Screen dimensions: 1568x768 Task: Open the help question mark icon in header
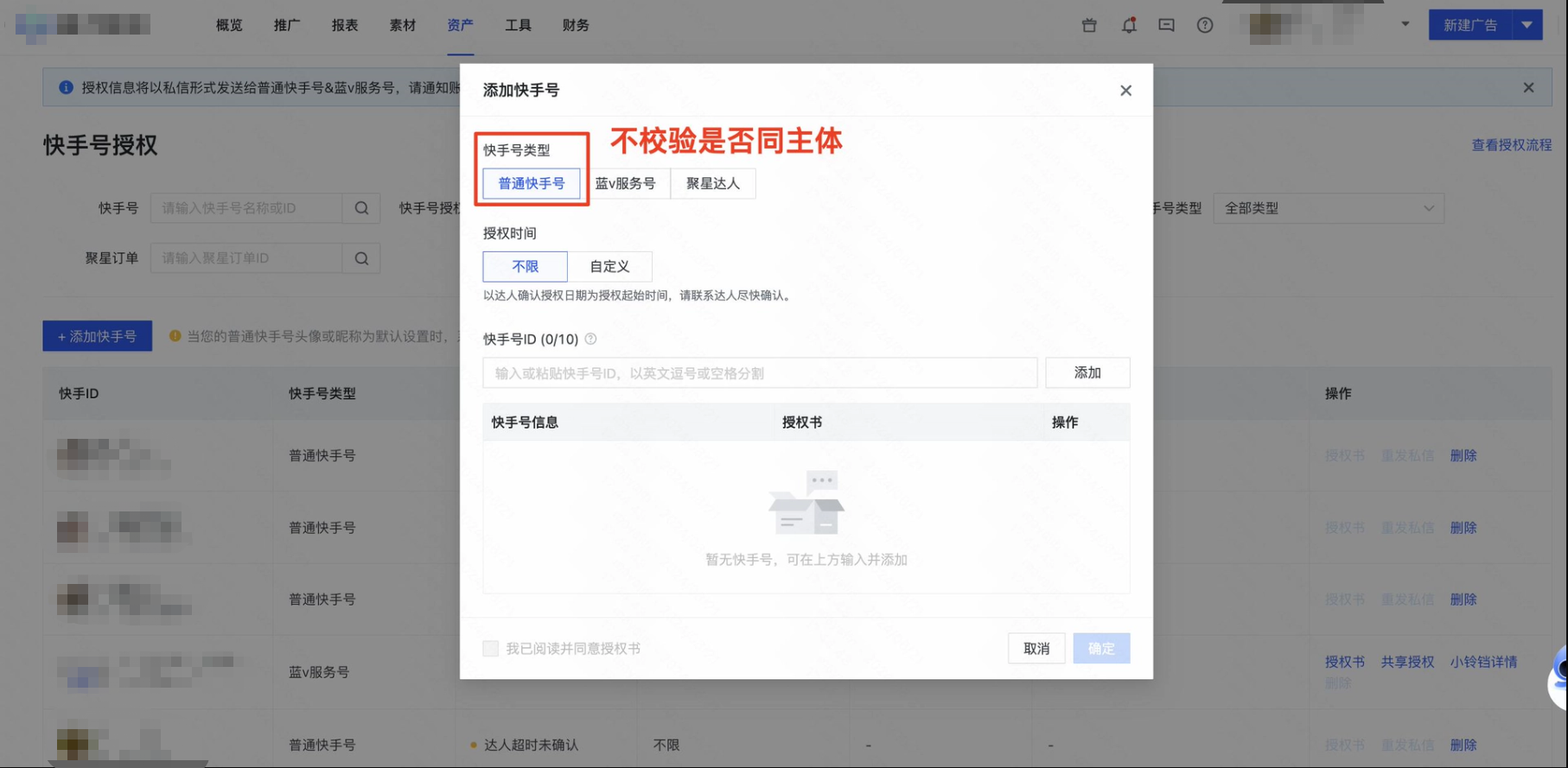(1205, 25)
